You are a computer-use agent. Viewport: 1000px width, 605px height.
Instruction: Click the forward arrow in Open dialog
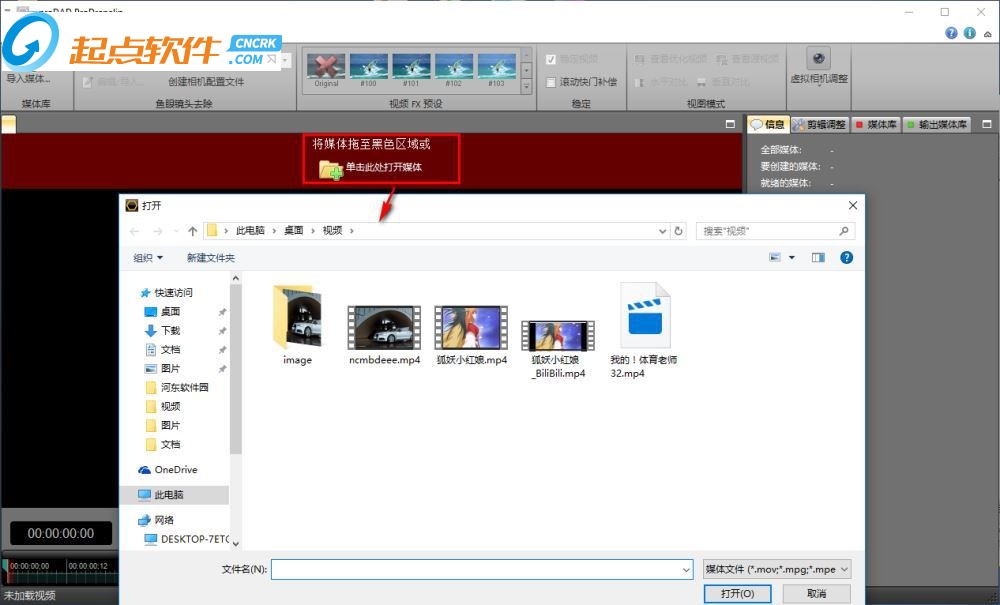[x=158, y=231]
